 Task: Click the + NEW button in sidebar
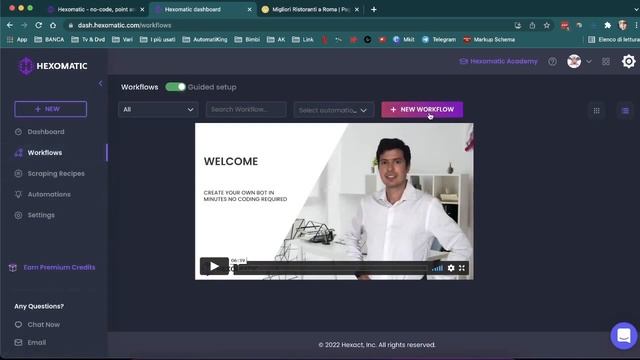[x=51, y=109]
